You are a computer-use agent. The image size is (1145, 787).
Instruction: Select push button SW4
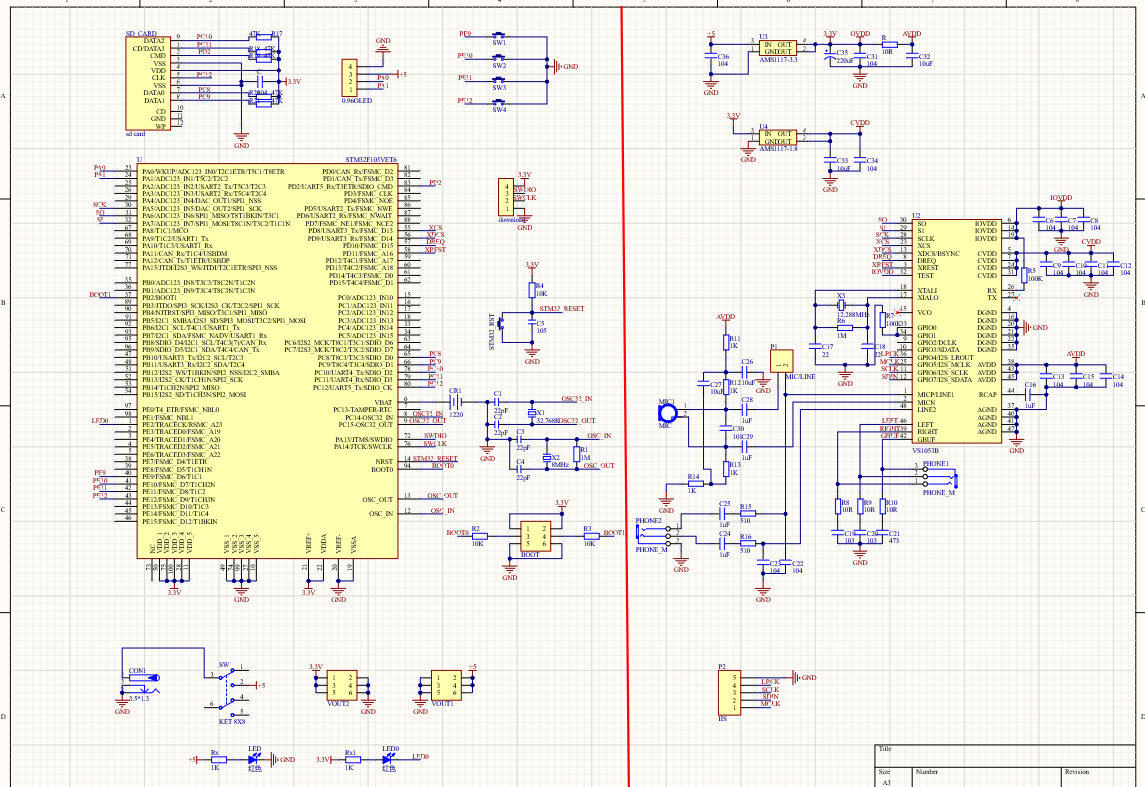[x=499, y=102]
